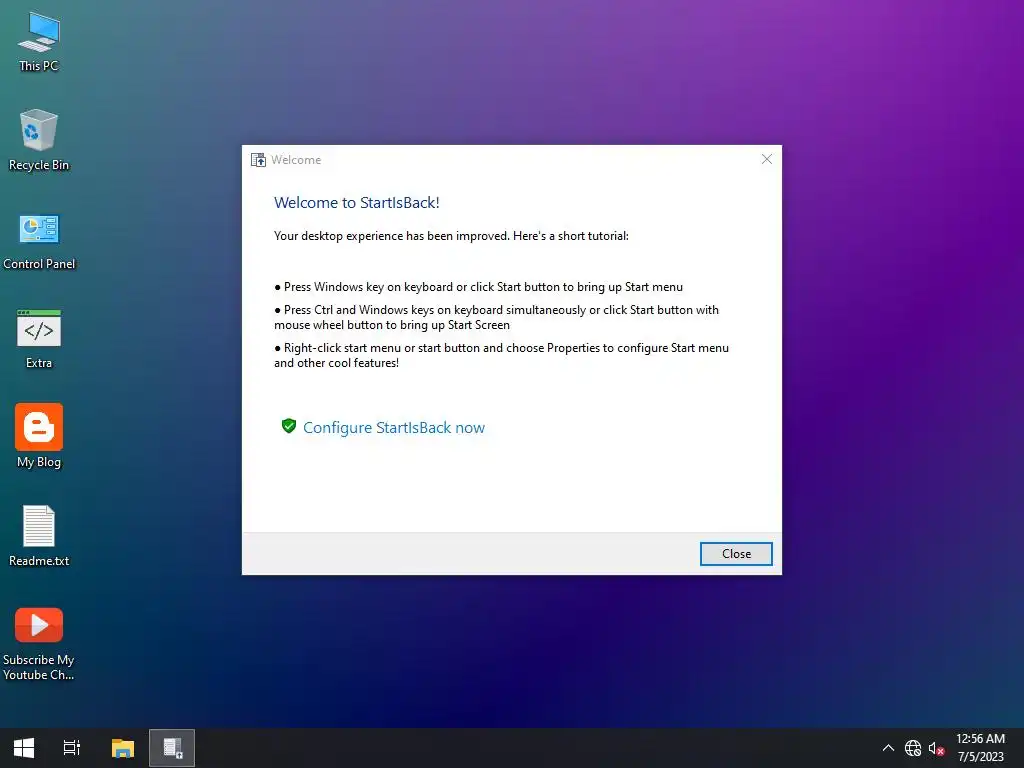Open Task View on the taskbar
The image size is (1024, 768).
click(x=72, y=748)
